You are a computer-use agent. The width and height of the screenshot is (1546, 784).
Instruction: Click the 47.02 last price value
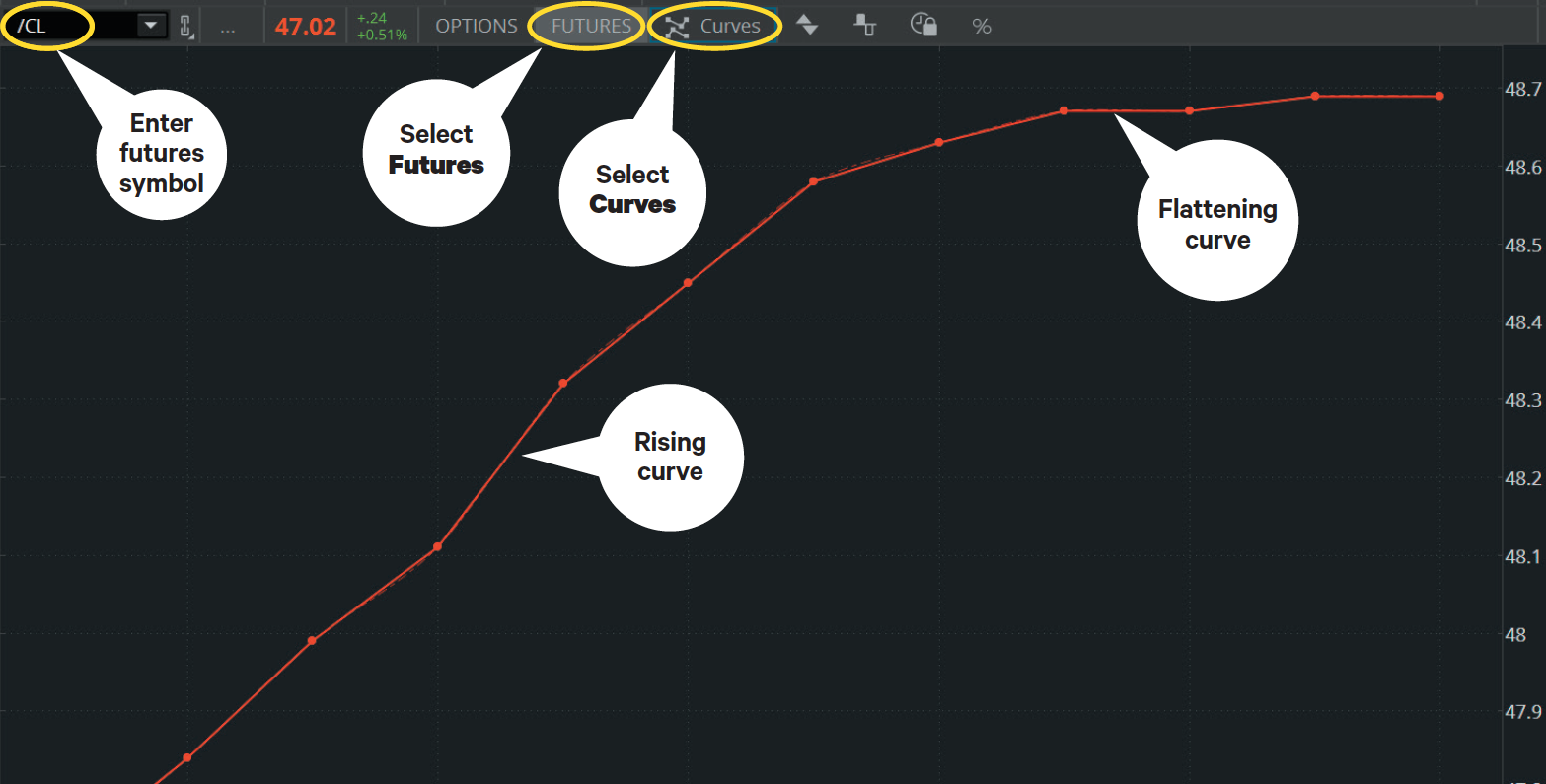[x=306, y=27]
